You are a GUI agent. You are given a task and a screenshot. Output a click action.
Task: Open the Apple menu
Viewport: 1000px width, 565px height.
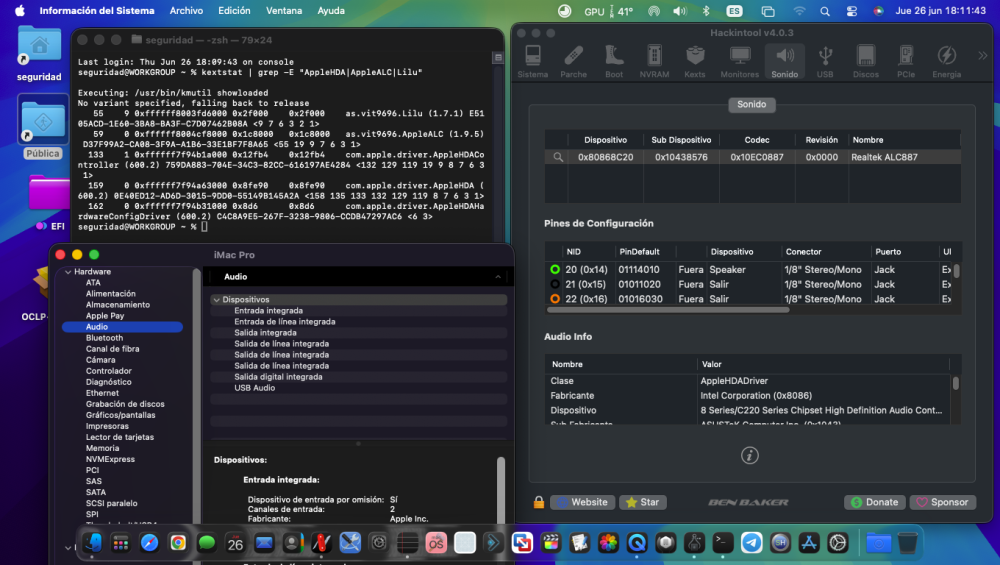(x=20, y=11)
